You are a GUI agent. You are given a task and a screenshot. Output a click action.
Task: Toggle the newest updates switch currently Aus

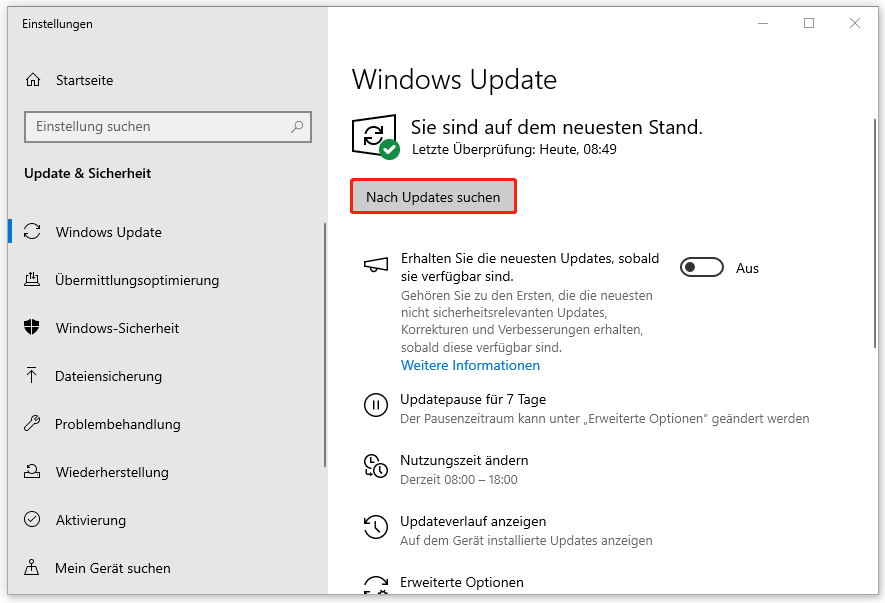click(x=702, y=268)
